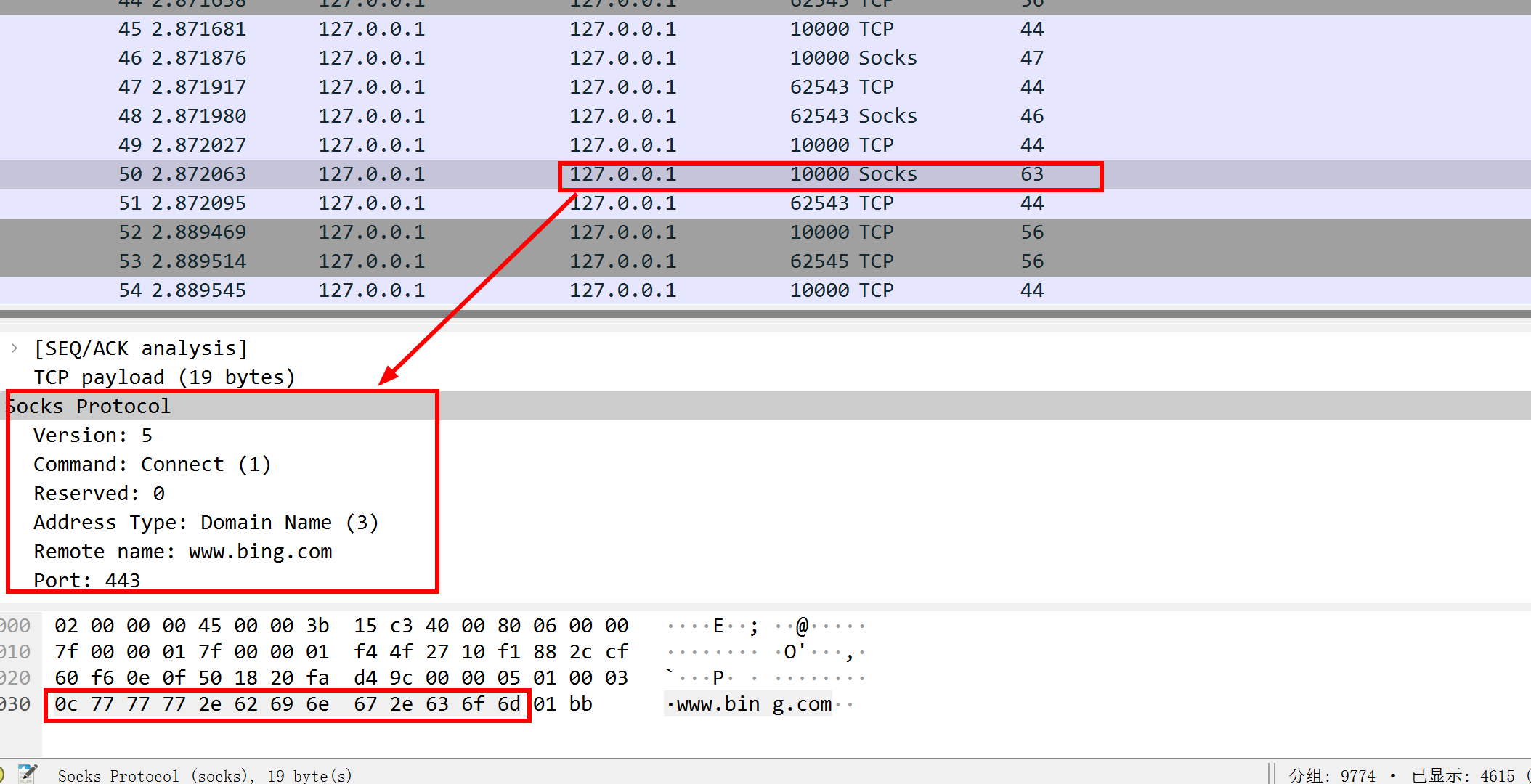The width and height of the screenshot is (1531, 784).
Task: Select the 'Port: 443' field
Action: coord(87,581)
